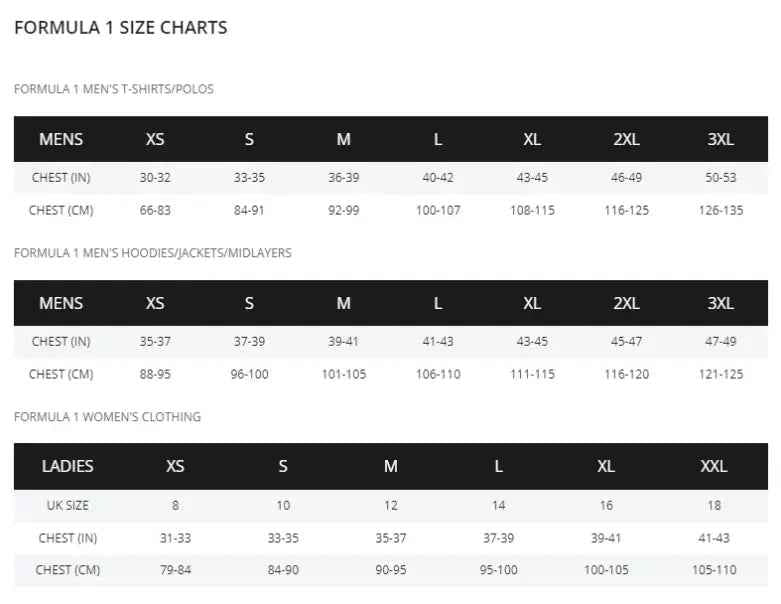The height and width of the screenshot is (604, 781).
Task: Click the 105-110 chest centimeter cell
Action: click(x=714, y=570)
